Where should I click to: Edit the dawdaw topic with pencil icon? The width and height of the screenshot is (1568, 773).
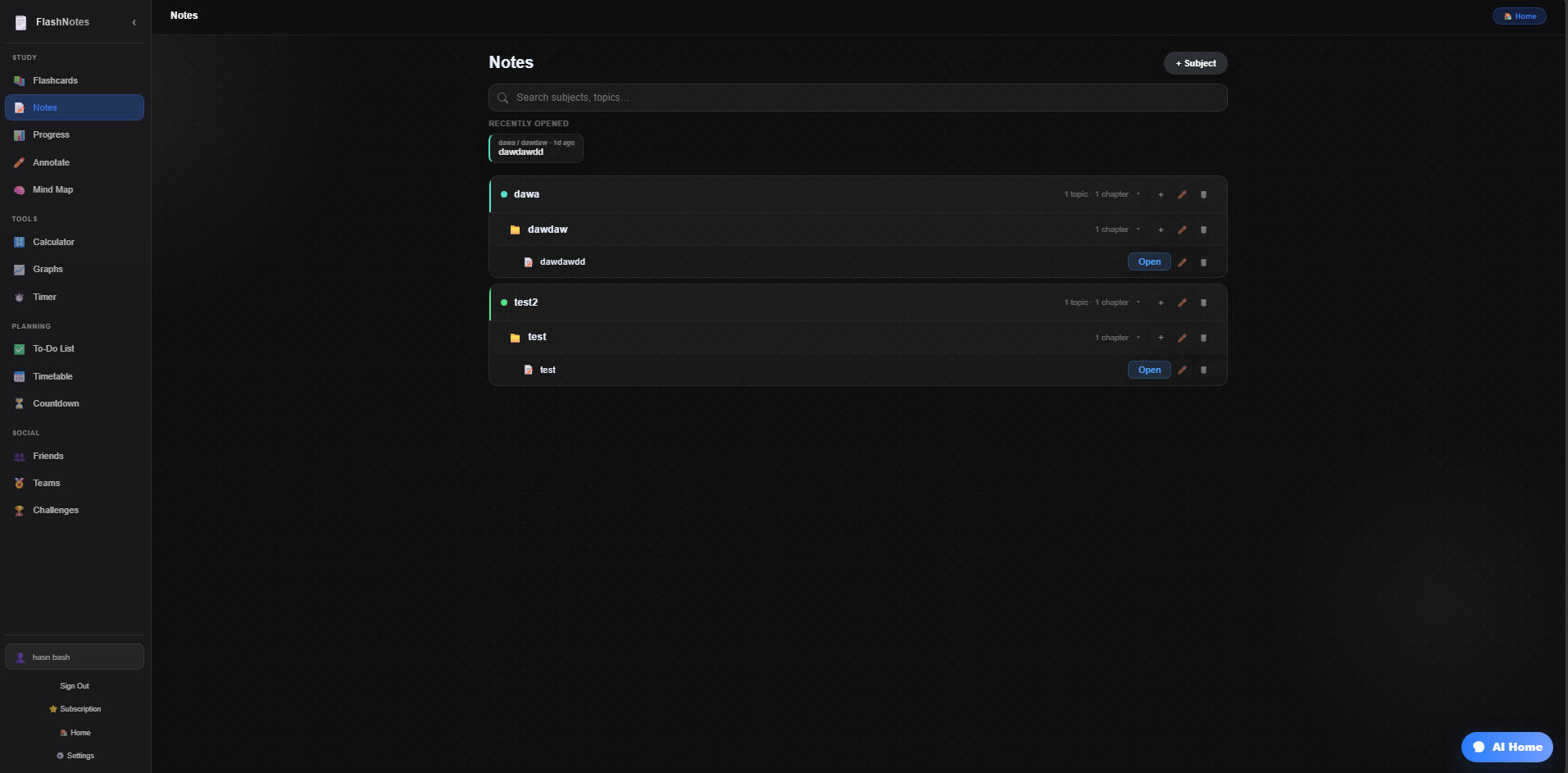pos(1182,230)
